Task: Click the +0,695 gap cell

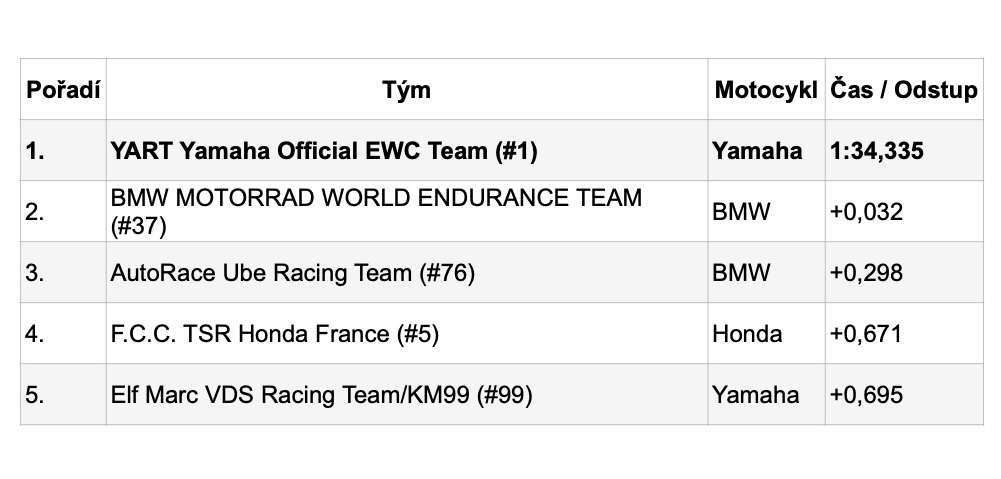Action: click(x=904, y=394)
